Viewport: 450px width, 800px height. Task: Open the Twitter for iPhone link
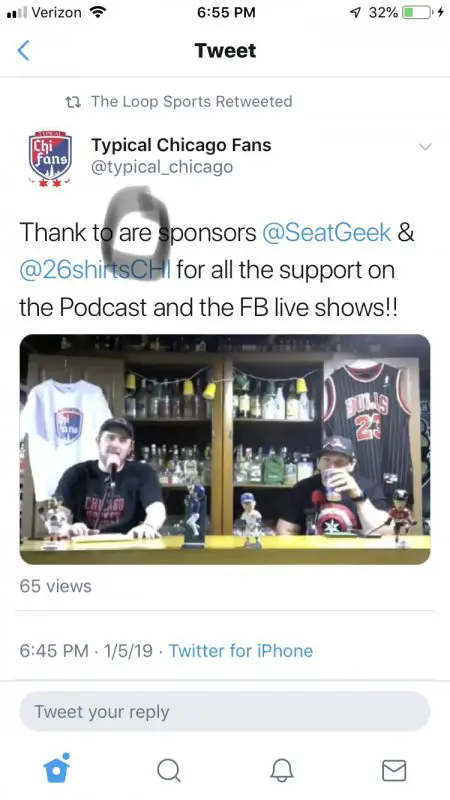[x=241, y=651]
